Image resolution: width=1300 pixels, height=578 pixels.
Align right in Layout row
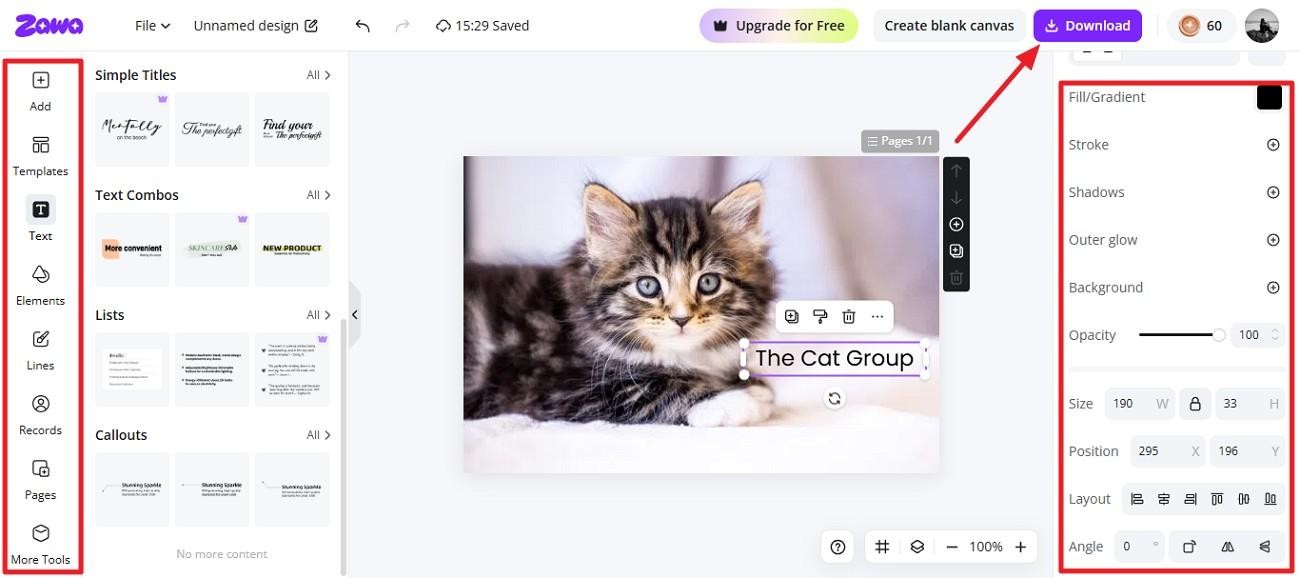coord(1190,499)
